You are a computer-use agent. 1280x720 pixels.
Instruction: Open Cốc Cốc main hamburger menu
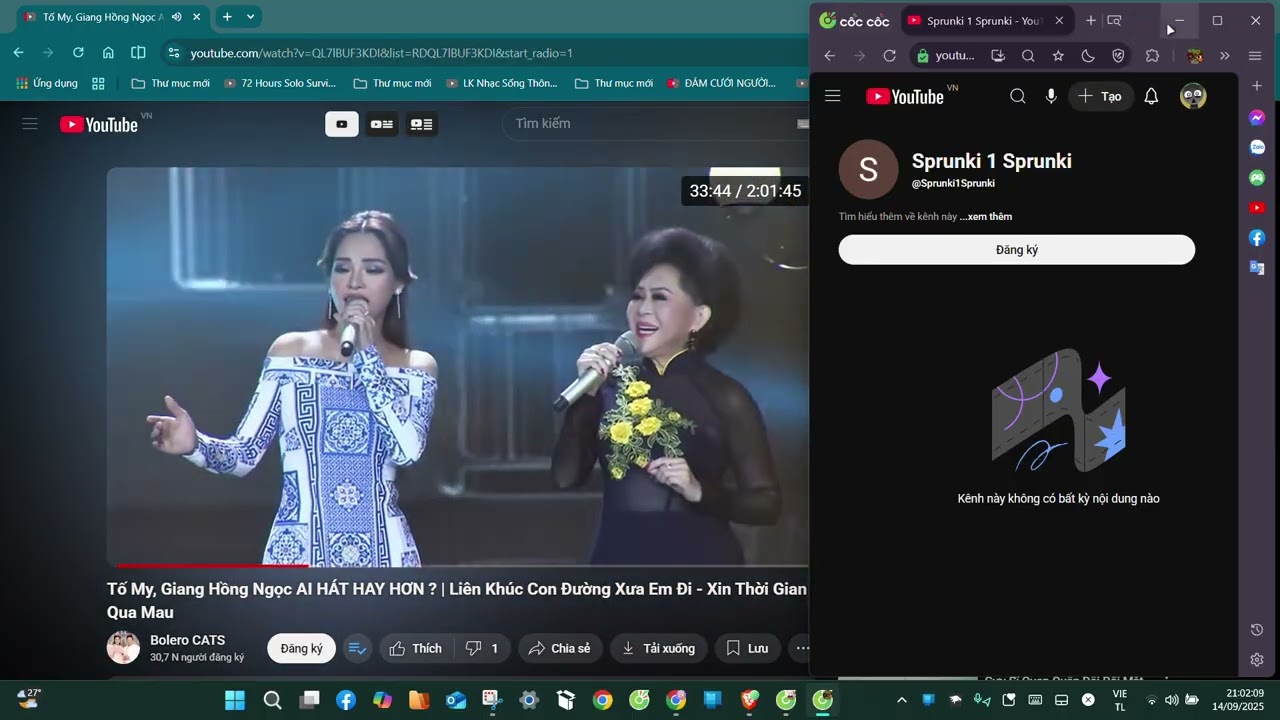[1255, 56]
